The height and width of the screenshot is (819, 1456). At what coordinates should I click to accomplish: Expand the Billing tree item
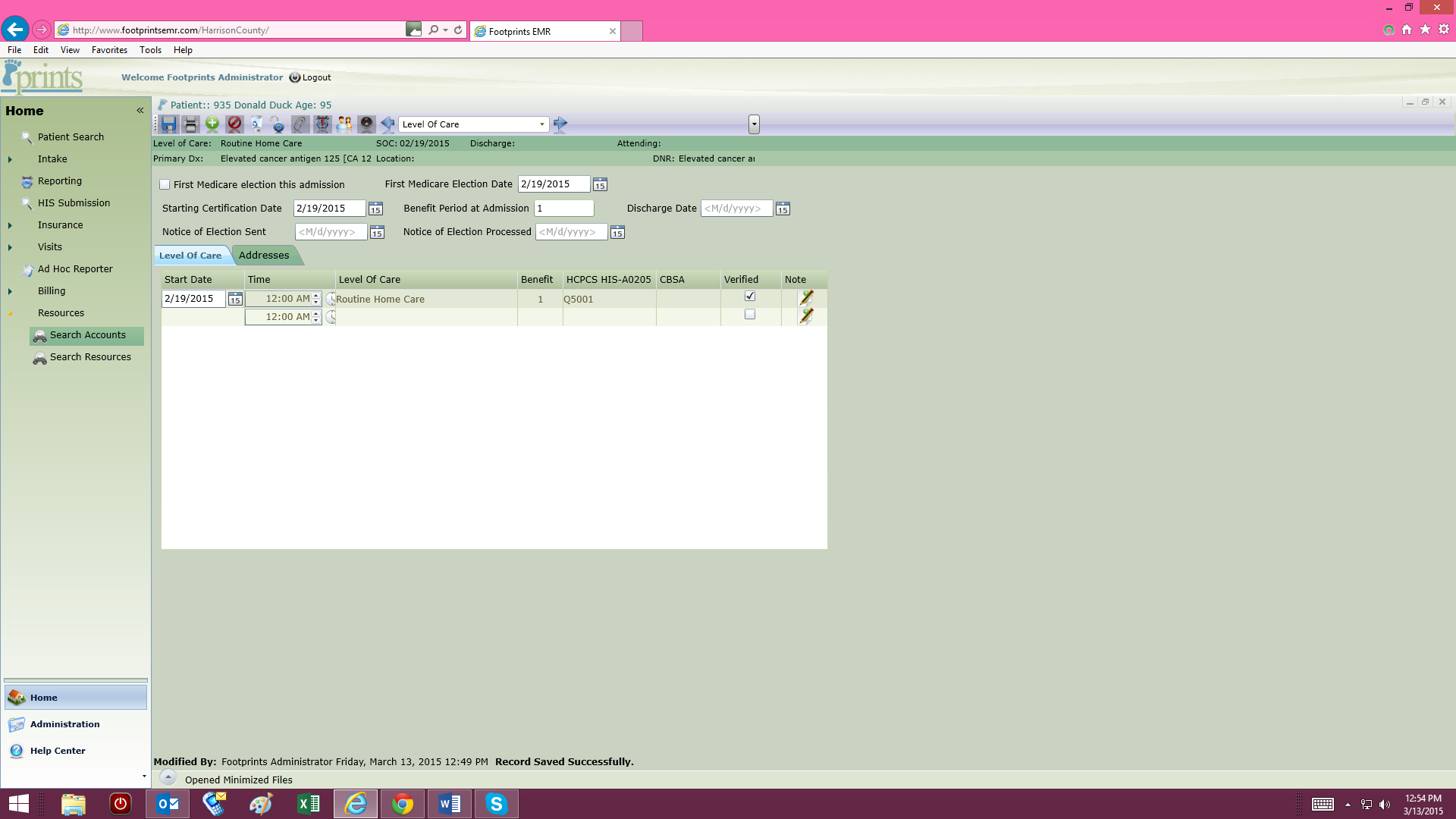(10, 291)
